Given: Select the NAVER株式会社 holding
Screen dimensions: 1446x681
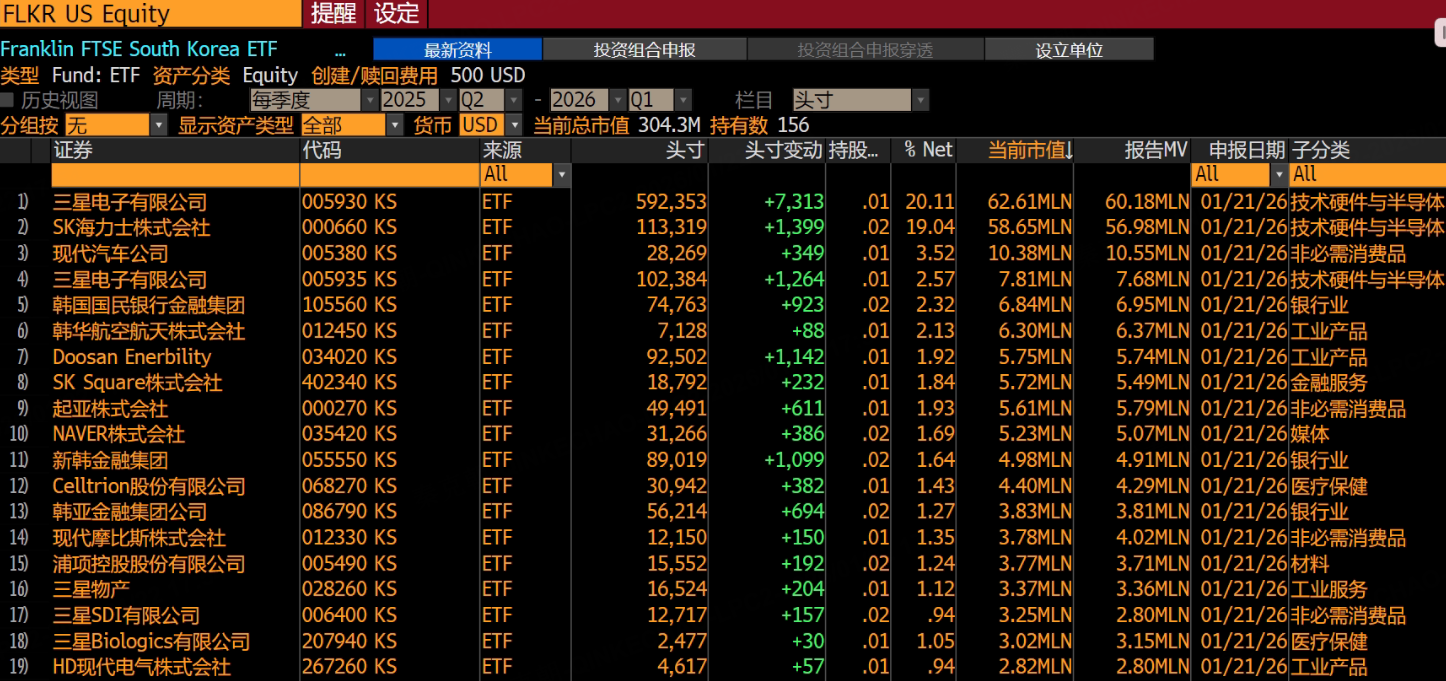Looking at the screenshot, I should [119, 434].
